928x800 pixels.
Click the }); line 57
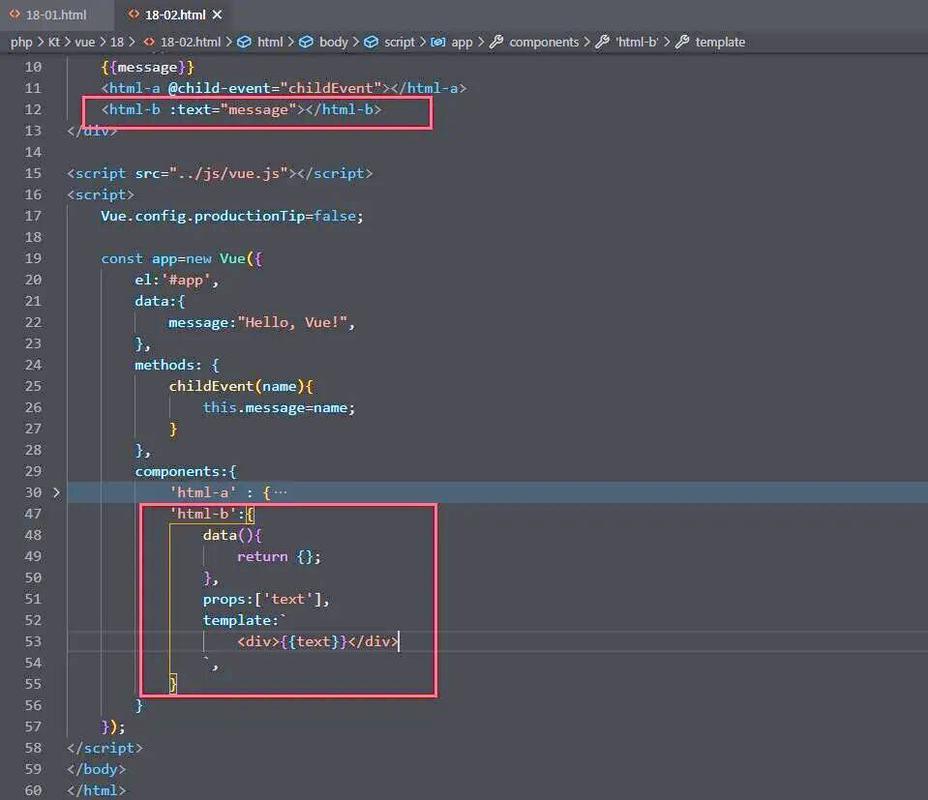tap(113, 727)
